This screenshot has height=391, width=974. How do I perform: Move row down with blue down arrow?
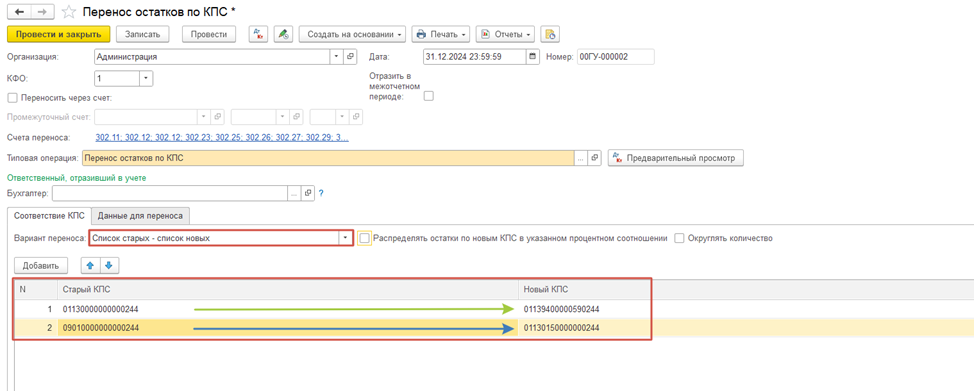pyautogui.click(x=109, y=265)
